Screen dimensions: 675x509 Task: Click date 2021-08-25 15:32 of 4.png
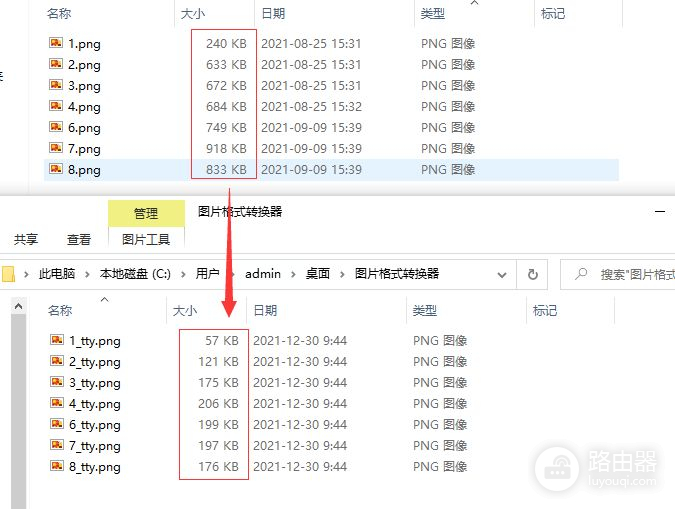311,106
